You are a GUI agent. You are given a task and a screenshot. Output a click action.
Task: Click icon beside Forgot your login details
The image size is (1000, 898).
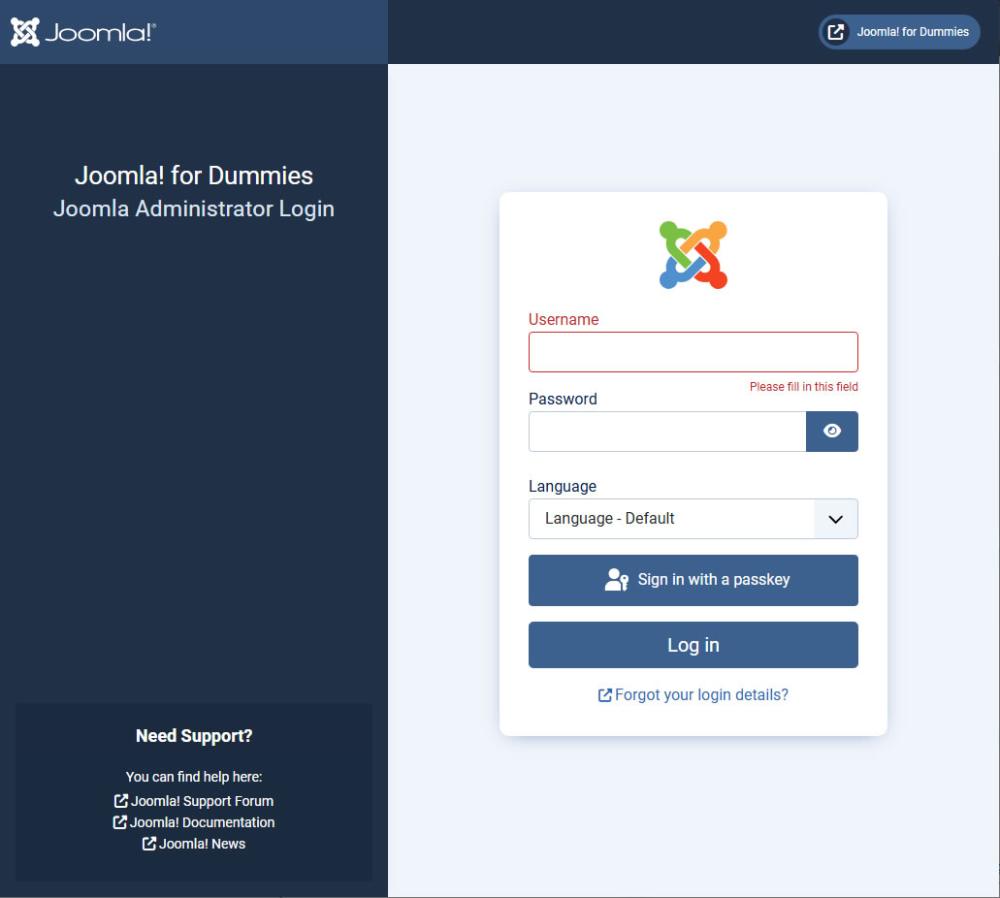click(605, 695)
